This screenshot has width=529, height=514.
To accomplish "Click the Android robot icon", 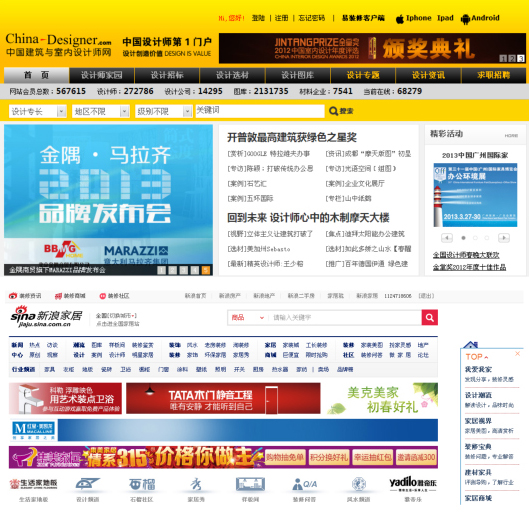I will (465, 19).
